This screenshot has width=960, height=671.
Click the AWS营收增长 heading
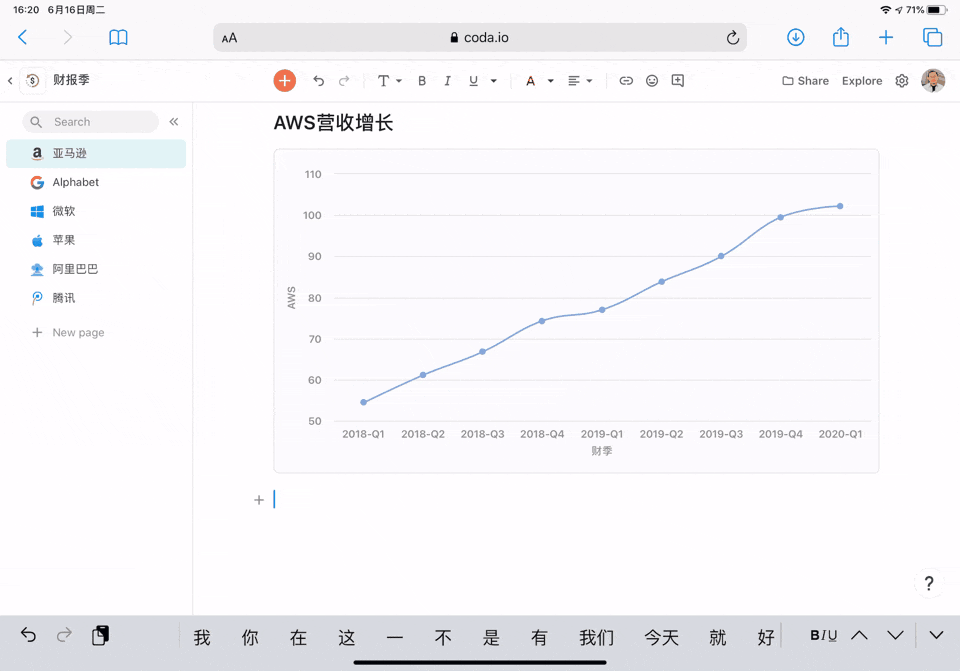(x=333, y=122)
